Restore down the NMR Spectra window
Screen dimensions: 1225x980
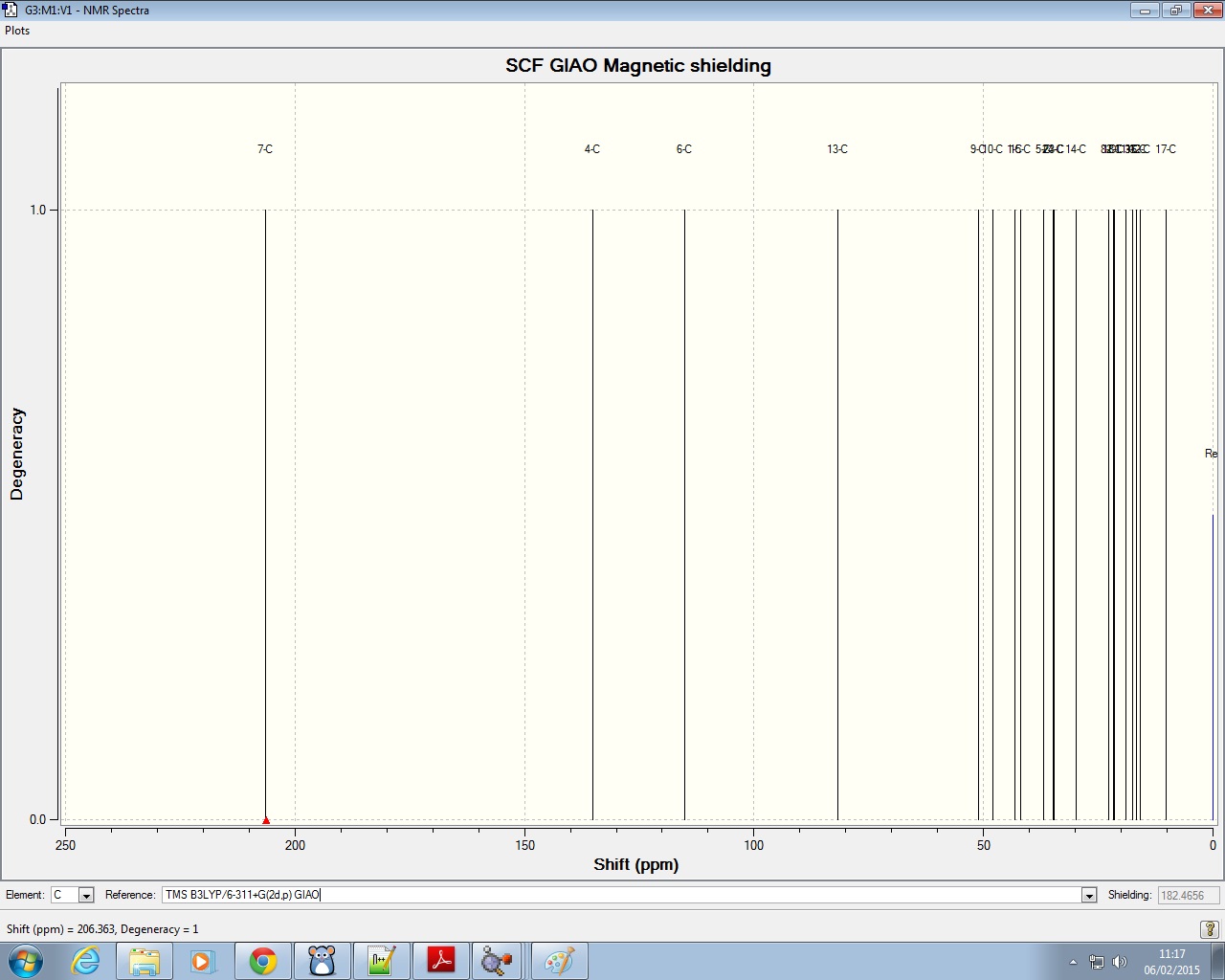(1175, 11)
